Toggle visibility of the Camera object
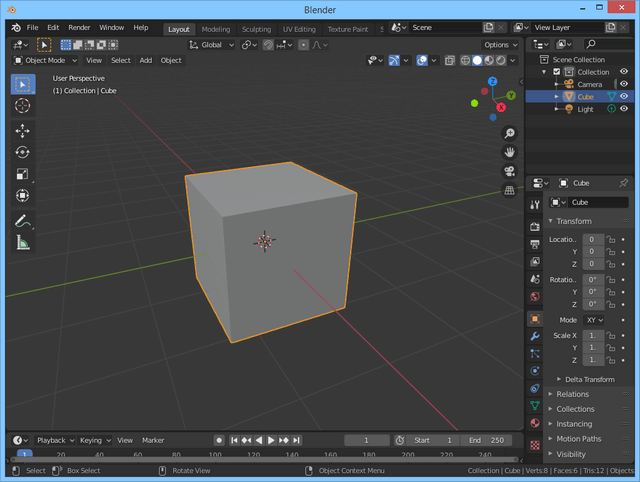This screenshot has width=640, height=482. coord(624,84)
